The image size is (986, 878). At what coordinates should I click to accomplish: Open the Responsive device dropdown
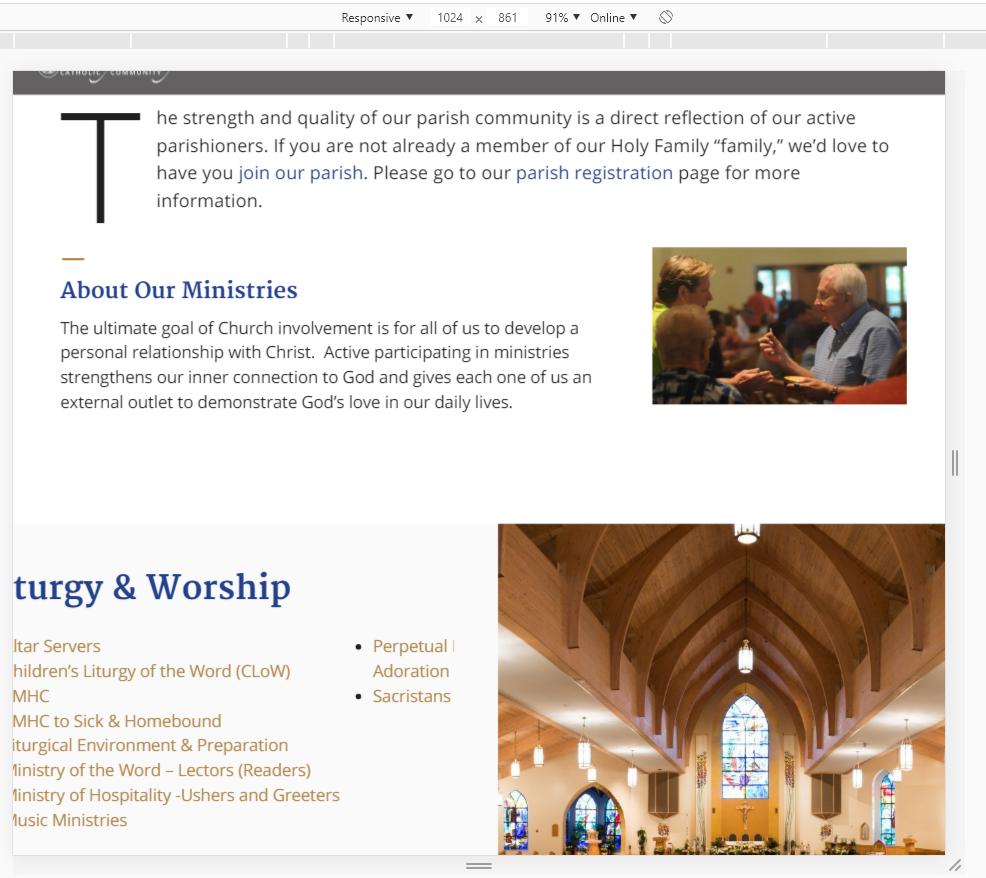coord(377,18)
